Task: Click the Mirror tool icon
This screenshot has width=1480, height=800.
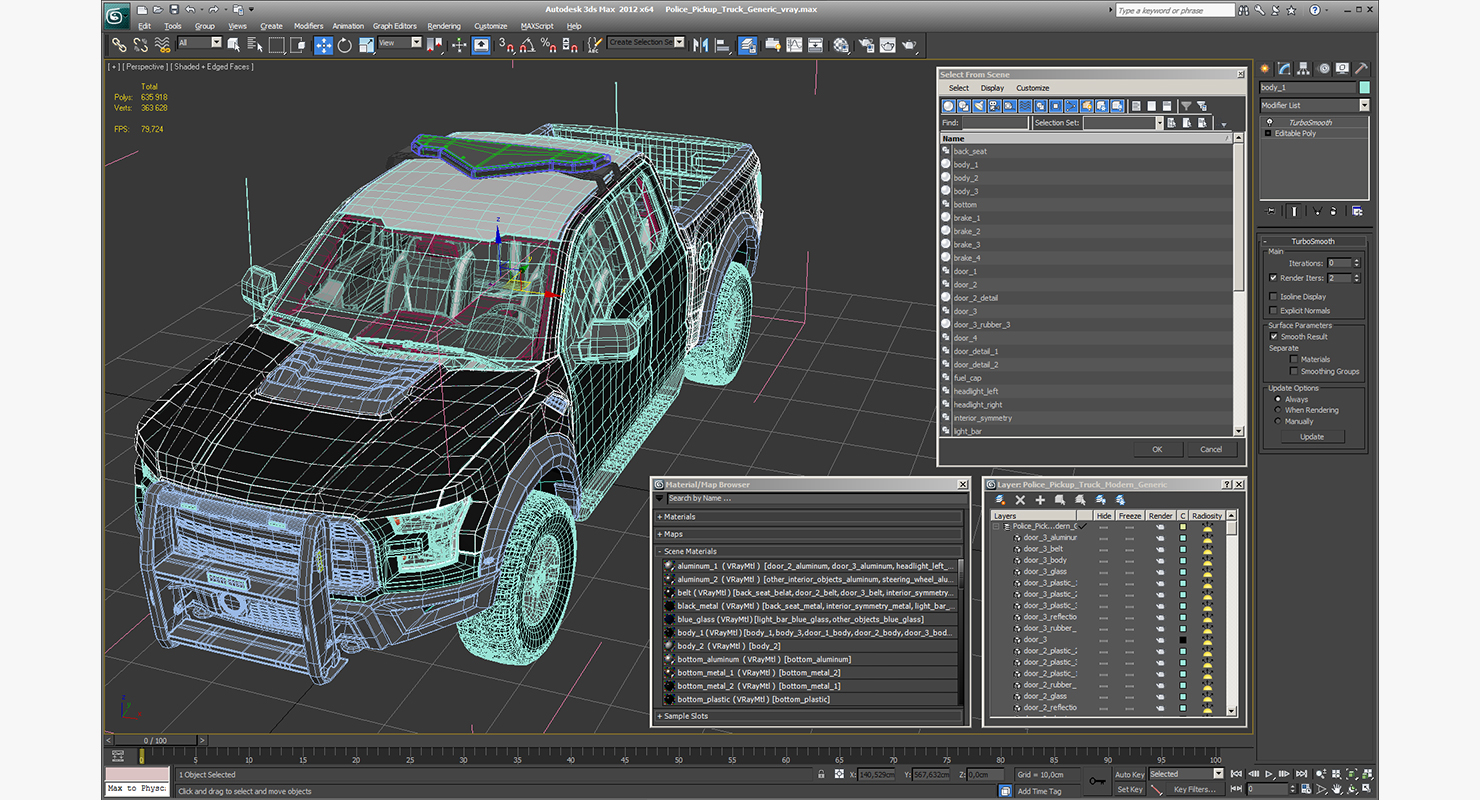Action: tap(700, 45)
